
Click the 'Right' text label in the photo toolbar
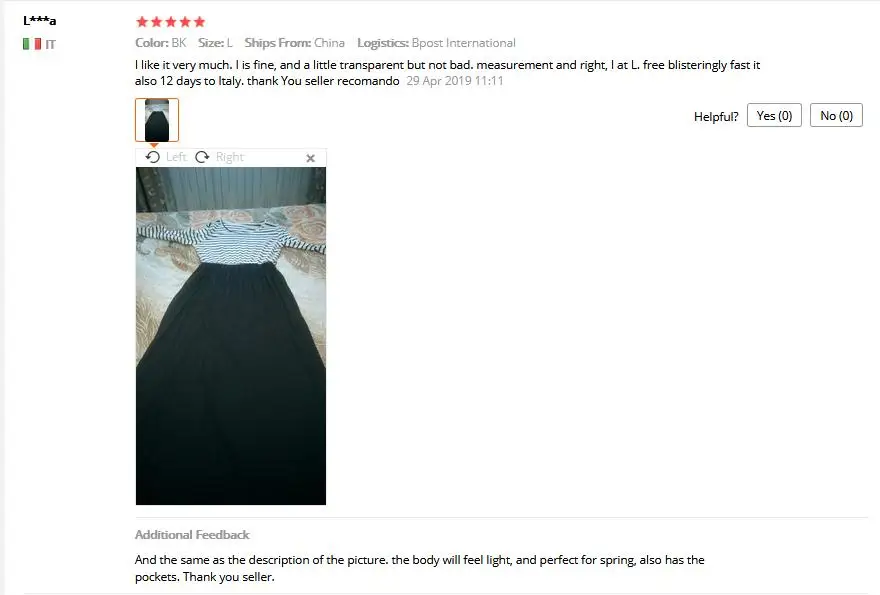[230, 157]
